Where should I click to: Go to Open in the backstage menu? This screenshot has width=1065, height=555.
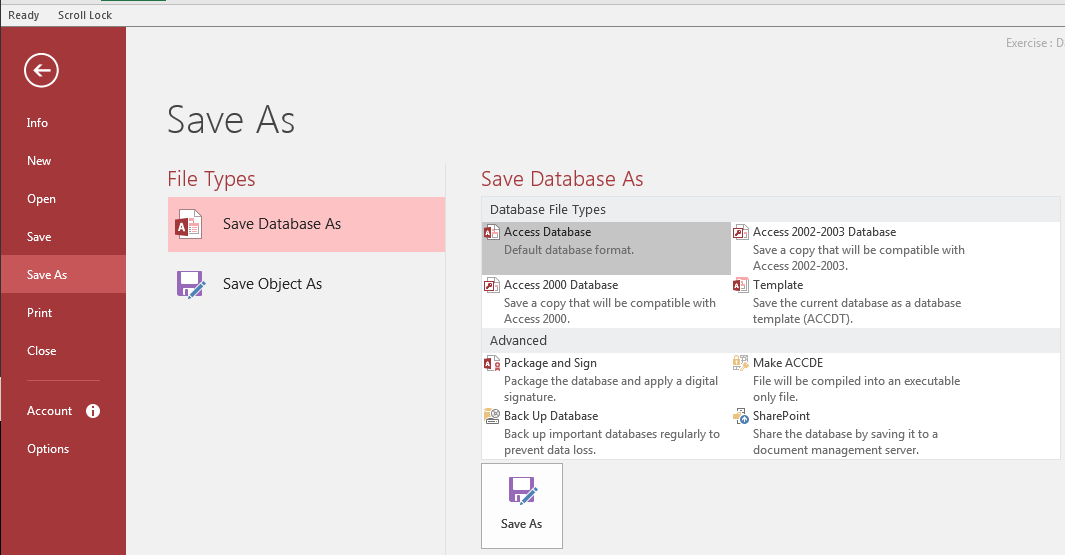63,199
